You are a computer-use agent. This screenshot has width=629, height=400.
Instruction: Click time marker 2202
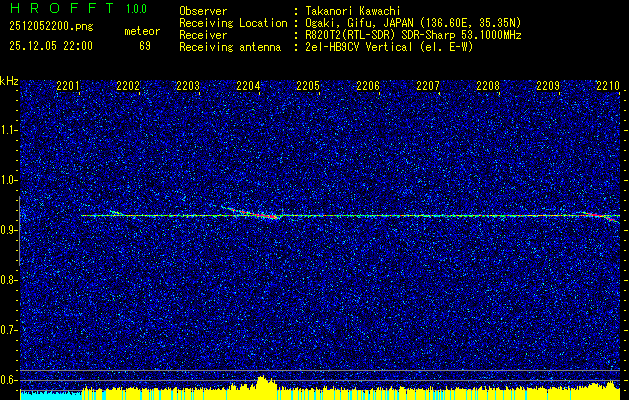coord(128,86)
